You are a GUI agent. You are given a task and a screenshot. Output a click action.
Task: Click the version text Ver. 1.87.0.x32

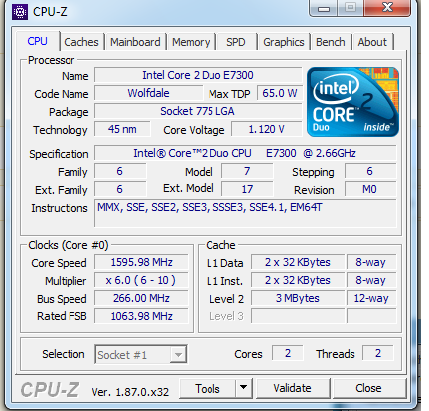130,392
